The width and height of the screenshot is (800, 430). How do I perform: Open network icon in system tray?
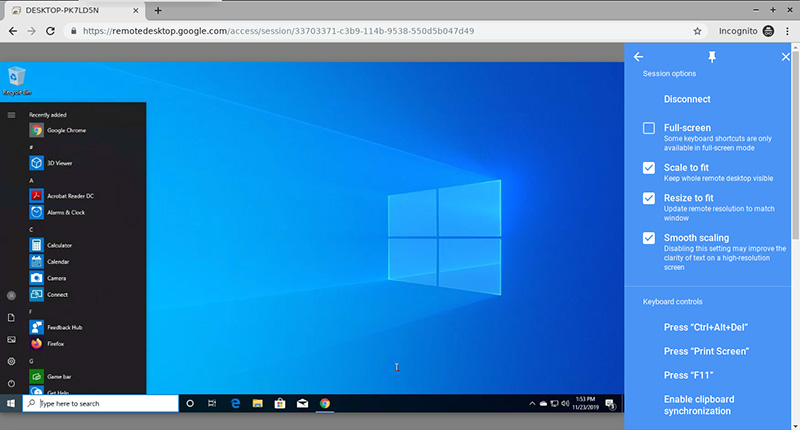click(x=554, y=403)
